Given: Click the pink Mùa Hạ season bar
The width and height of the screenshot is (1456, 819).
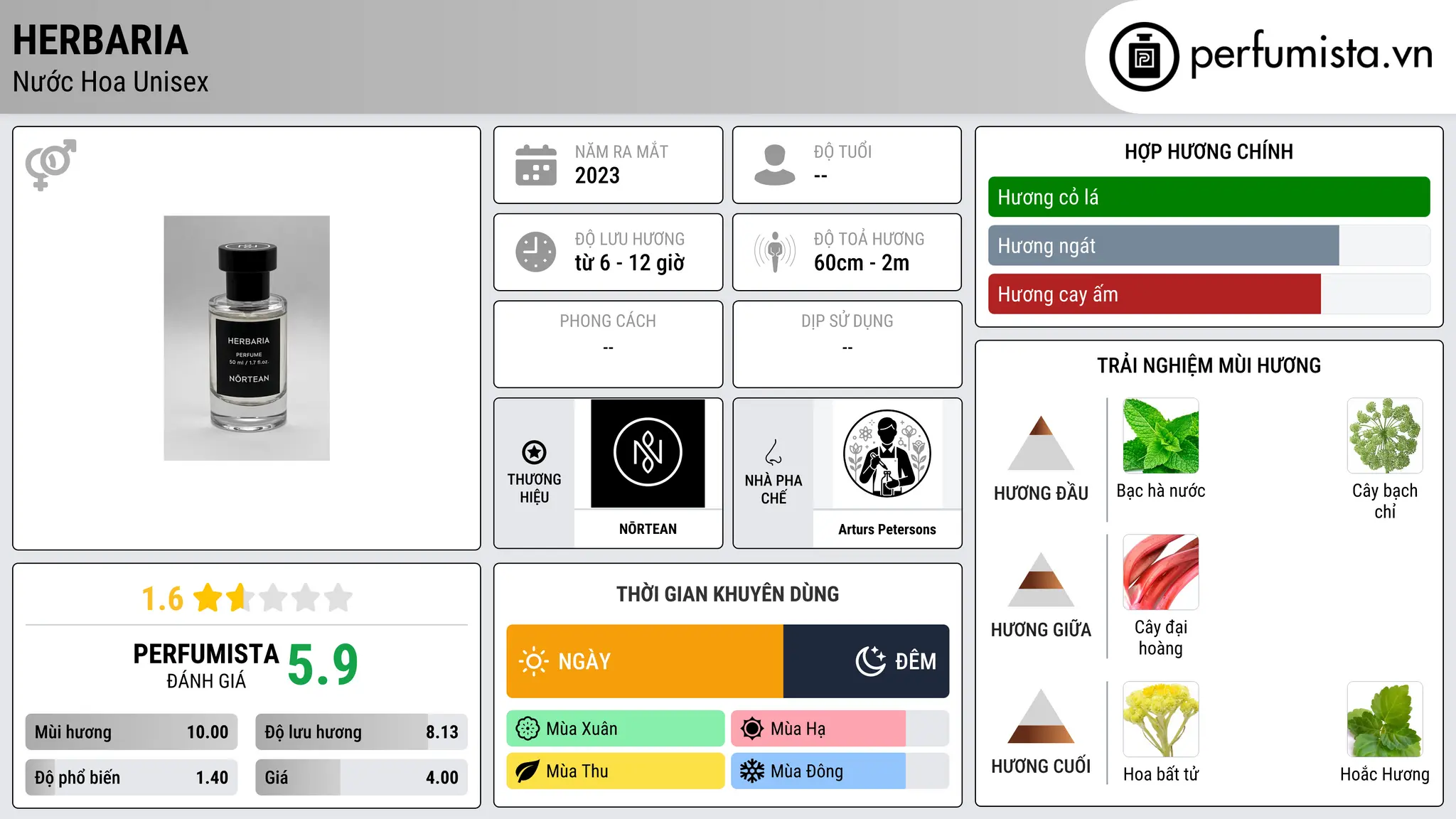Looking at the screenshot, I should pos(818,729).
